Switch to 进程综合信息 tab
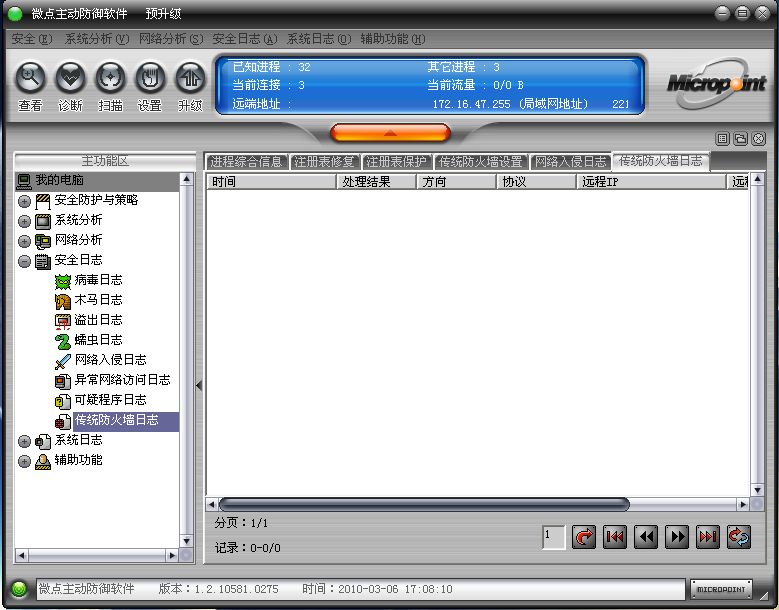The height and width of the screenshot is (610, 779). tap(246, 161)
